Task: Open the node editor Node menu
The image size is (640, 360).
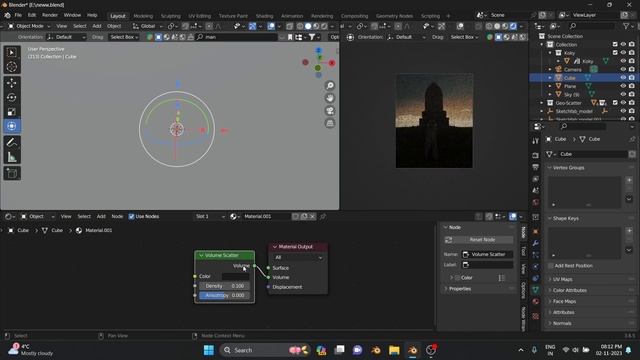Action: [x=117, y=216]
